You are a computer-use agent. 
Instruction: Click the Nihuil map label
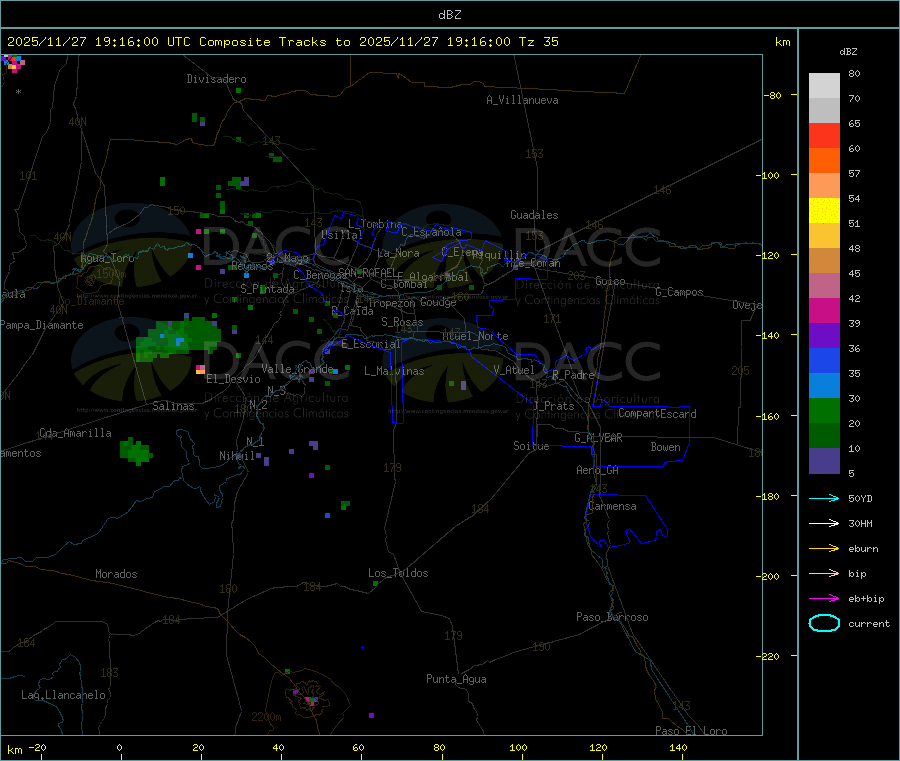pos(236,456)
